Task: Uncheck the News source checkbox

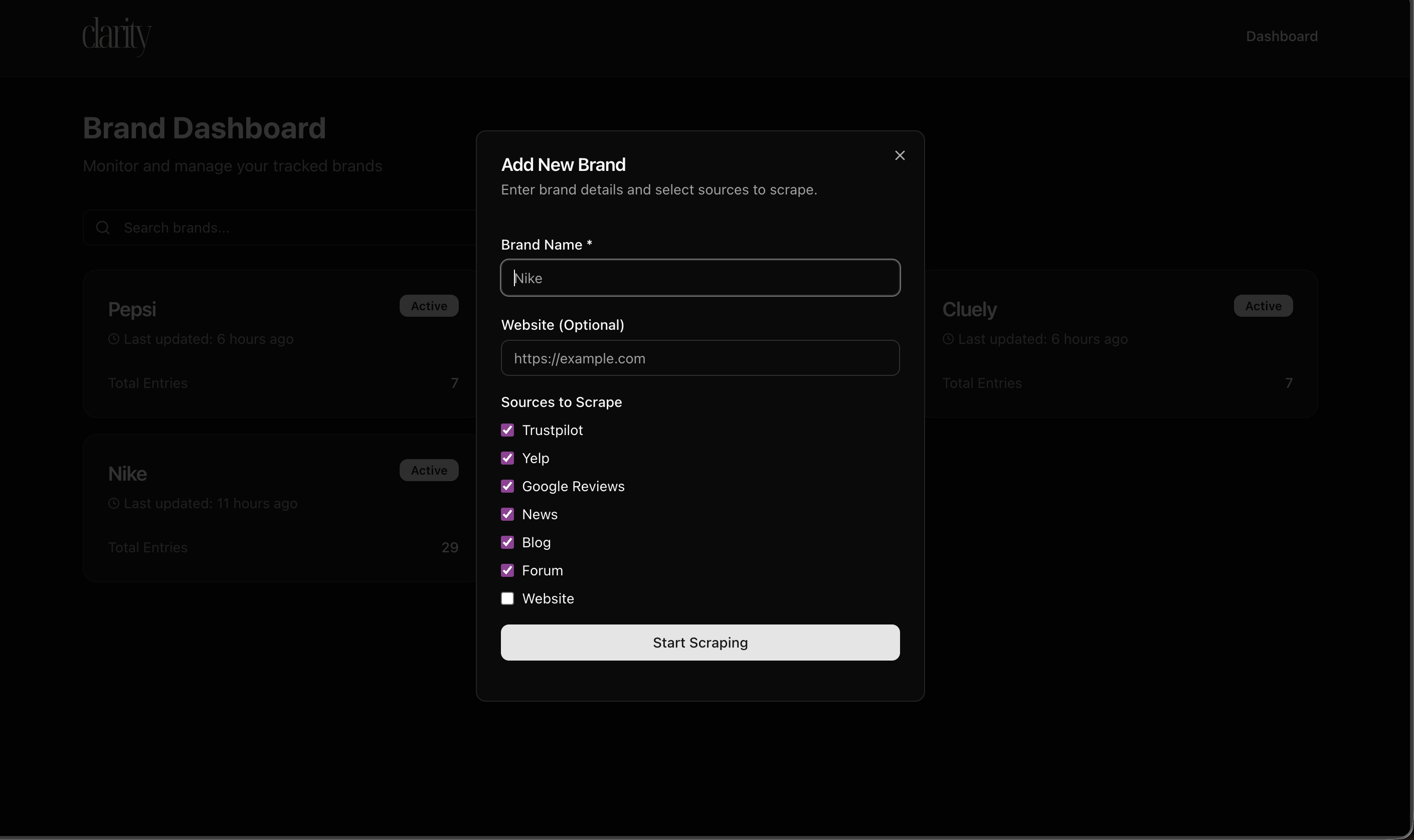Action: [507, 514]
